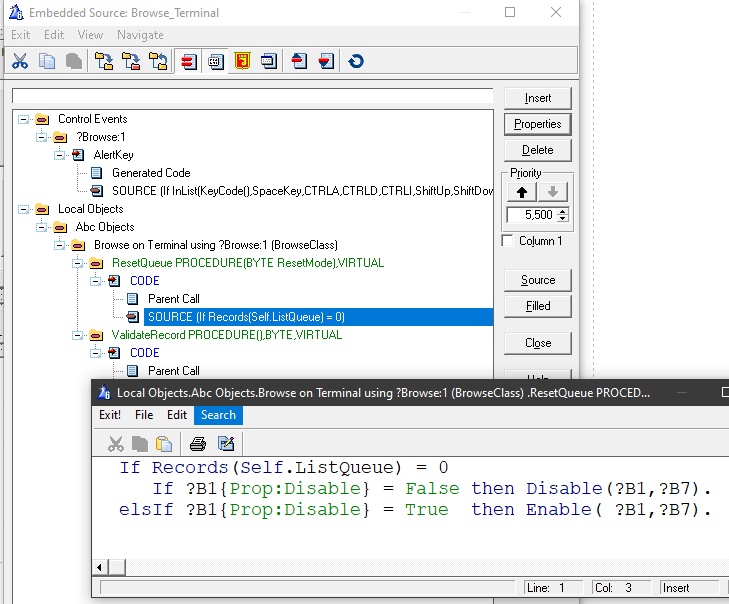729x604 pixels.
Task: Click the printer icon in editor toolbar
Action: (198, 443)
